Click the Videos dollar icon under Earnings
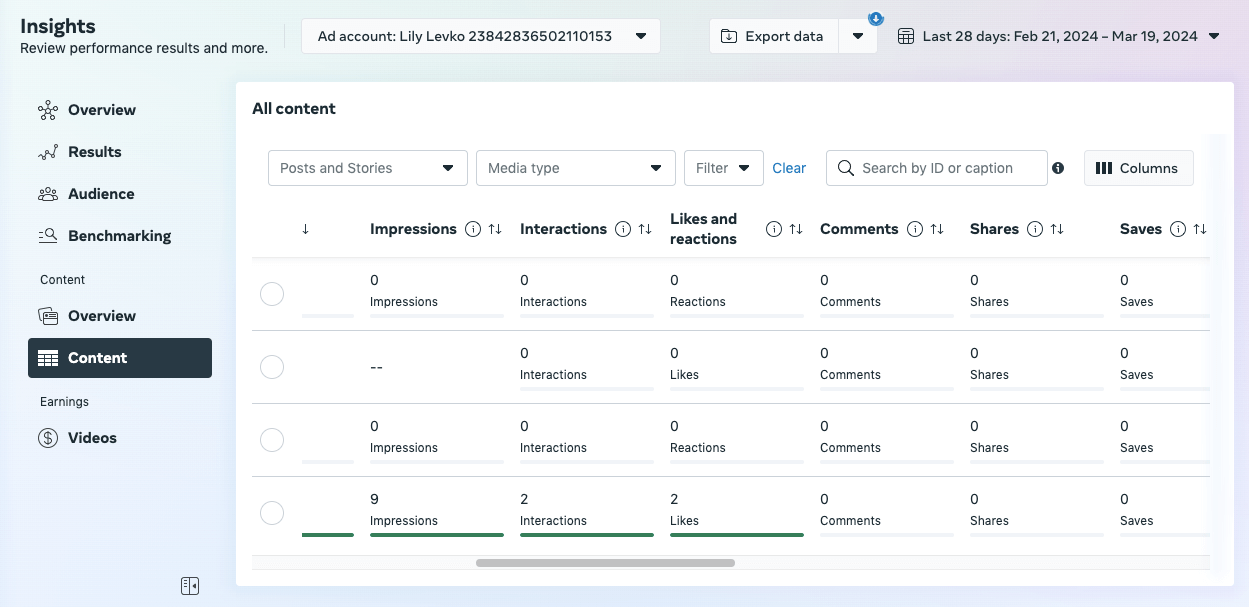1249x607 pixels. tap(48, 438)
